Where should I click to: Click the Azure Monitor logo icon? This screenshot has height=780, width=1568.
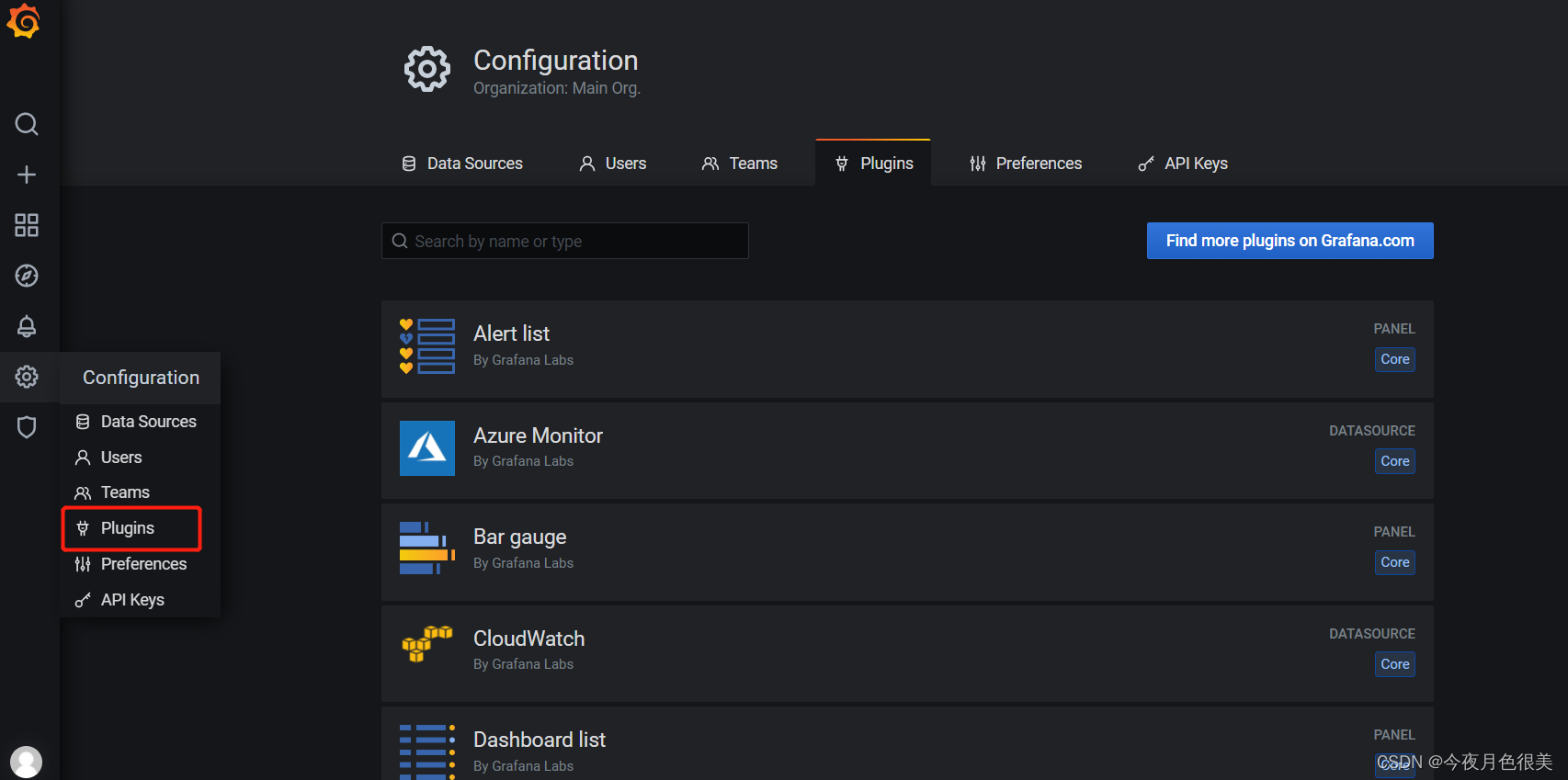point(427,448)
